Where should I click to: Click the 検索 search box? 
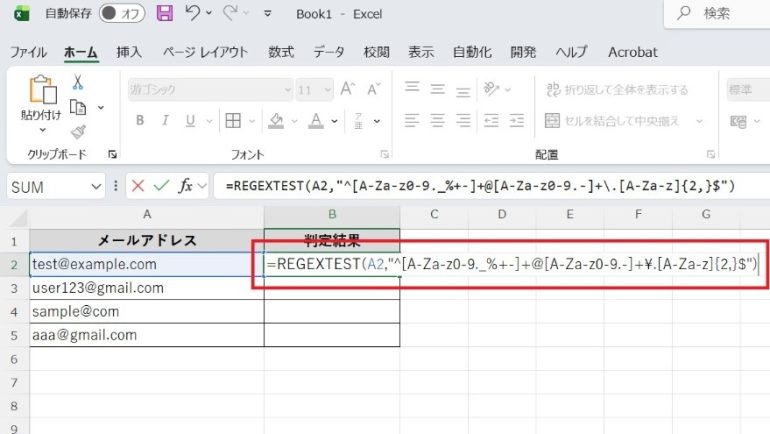click(717, 13)
